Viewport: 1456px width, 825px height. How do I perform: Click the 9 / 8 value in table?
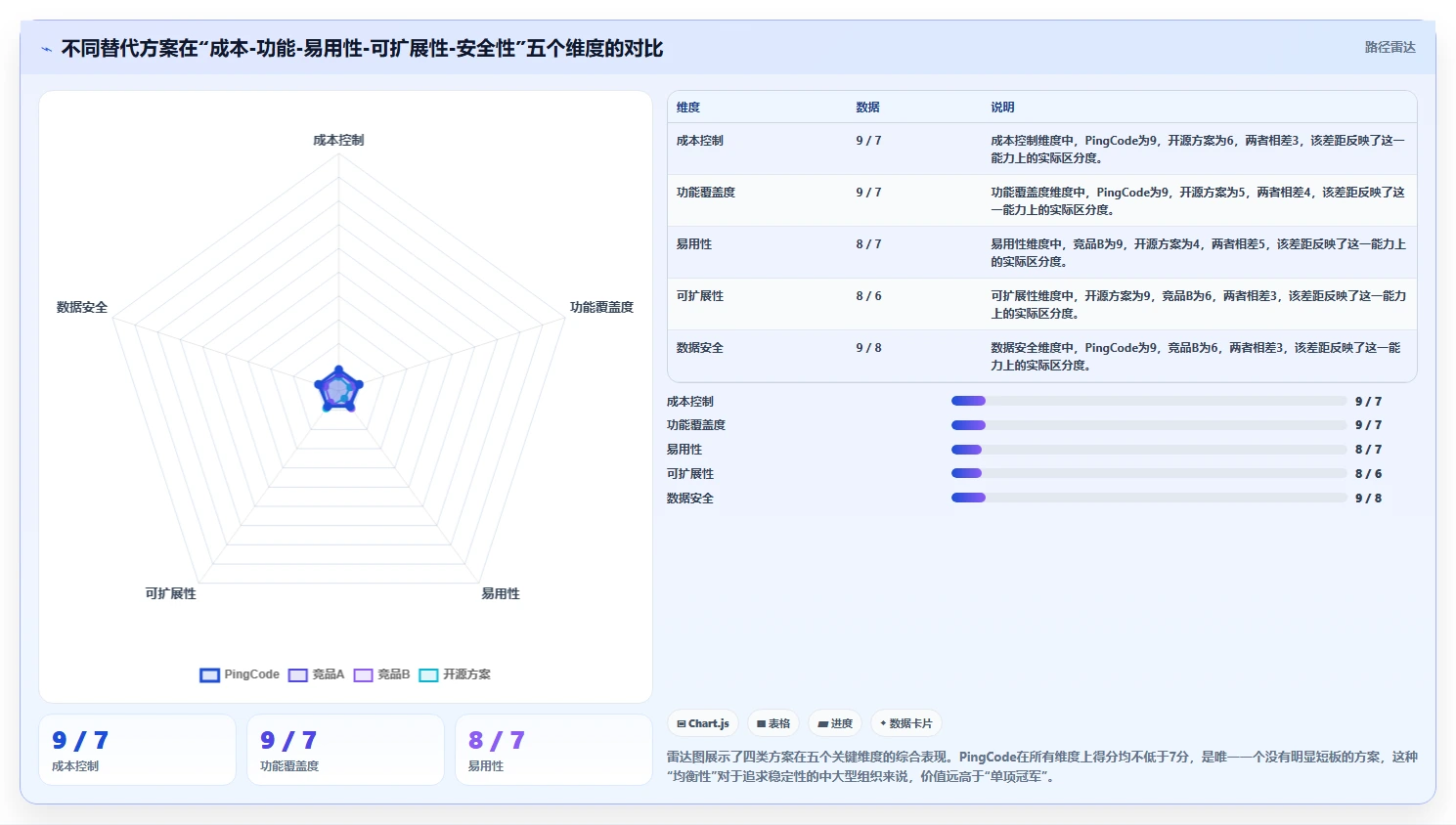point(868,348)
